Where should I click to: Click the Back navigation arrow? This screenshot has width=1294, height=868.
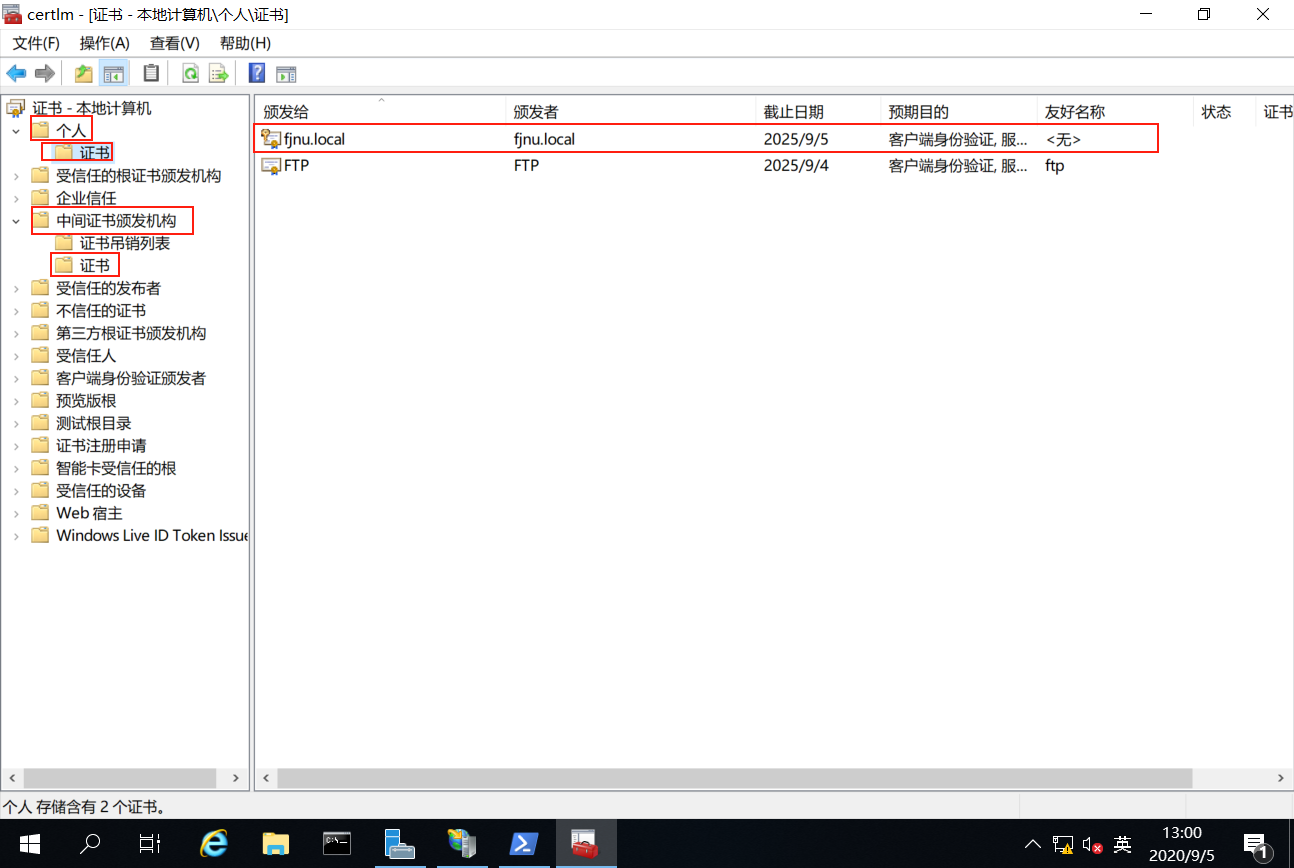pyautogui.click(x=16, y=73)
